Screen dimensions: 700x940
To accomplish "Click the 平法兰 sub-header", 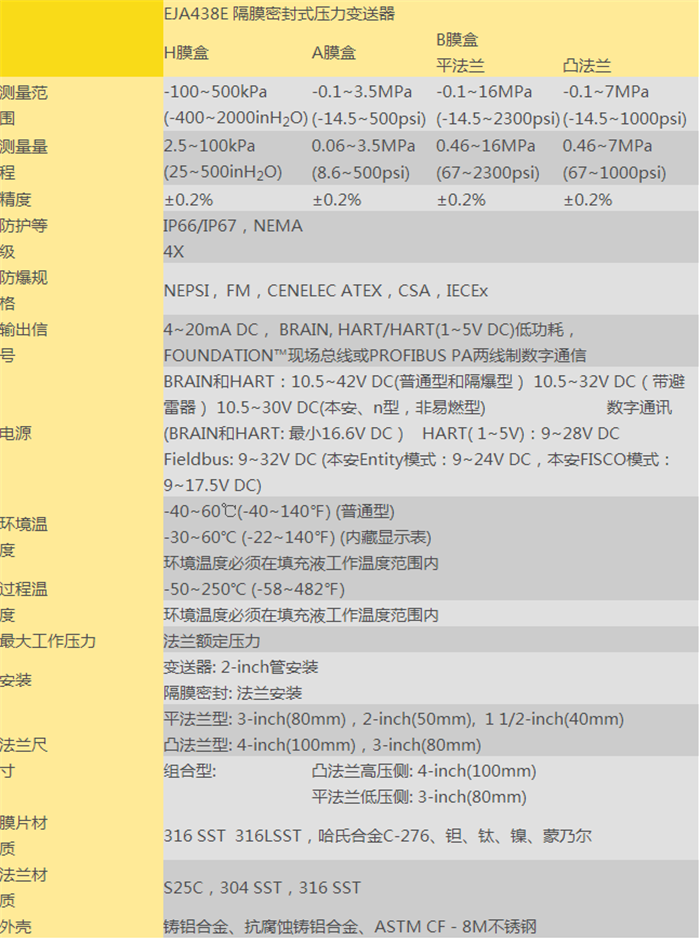I will tap(460, 65).
